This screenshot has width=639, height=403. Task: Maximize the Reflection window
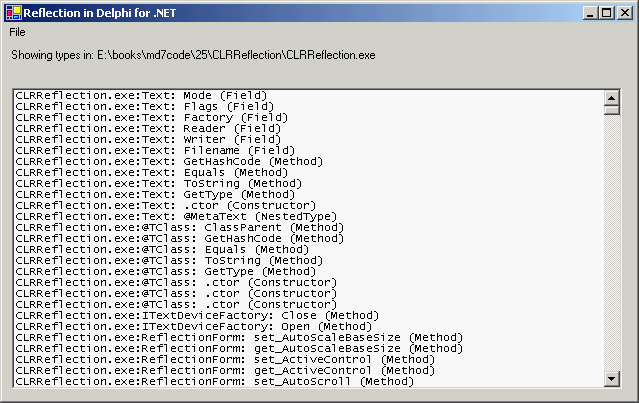(x=606, y=11)
